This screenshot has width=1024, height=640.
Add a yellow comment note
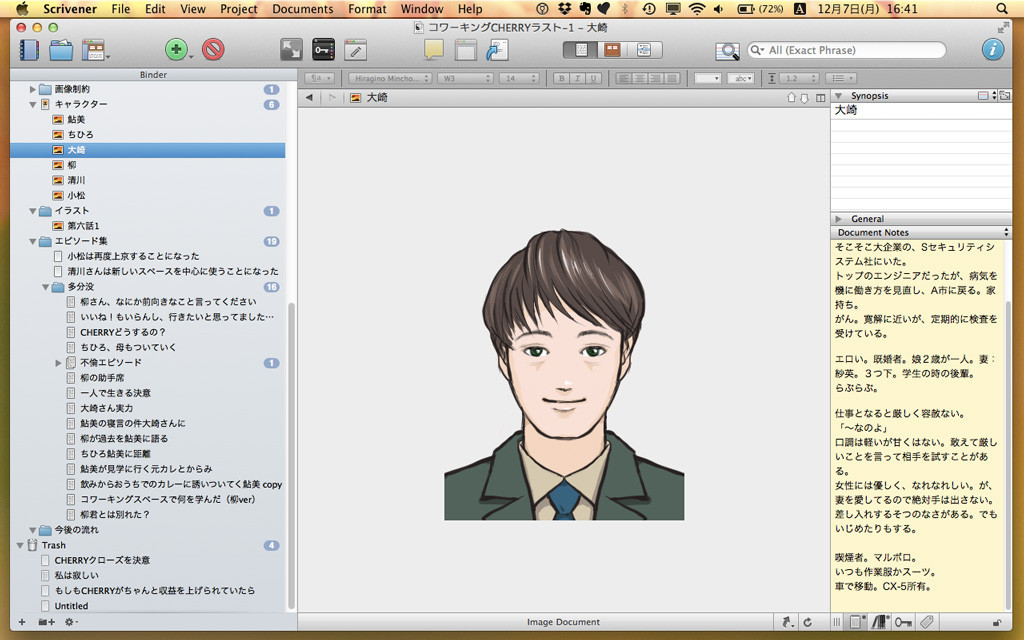tap(434, 50)
